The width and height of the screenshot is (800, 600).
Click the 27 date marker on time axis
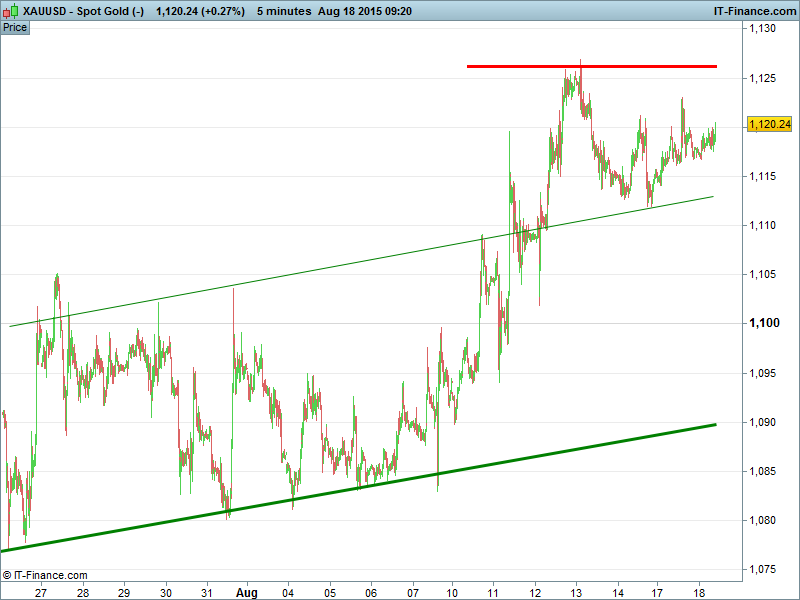tap(41, 592)
